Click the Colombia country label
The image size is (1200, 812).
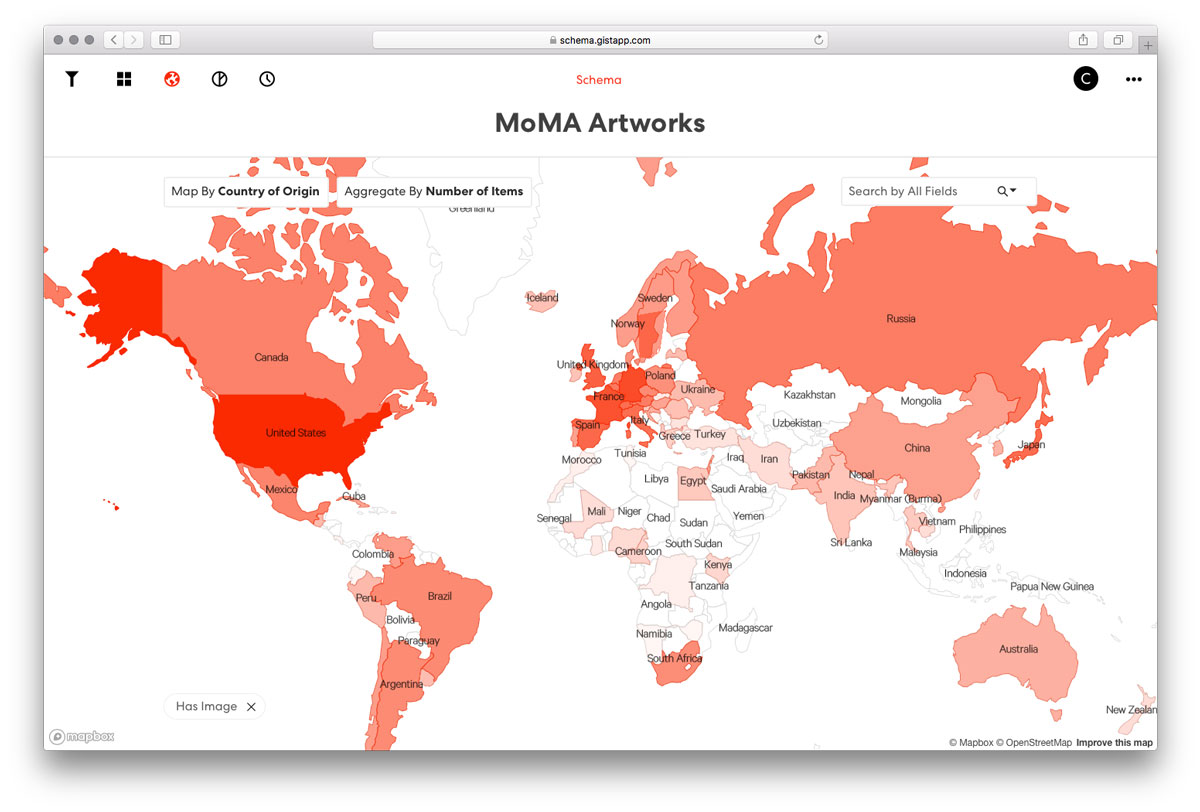373,554
